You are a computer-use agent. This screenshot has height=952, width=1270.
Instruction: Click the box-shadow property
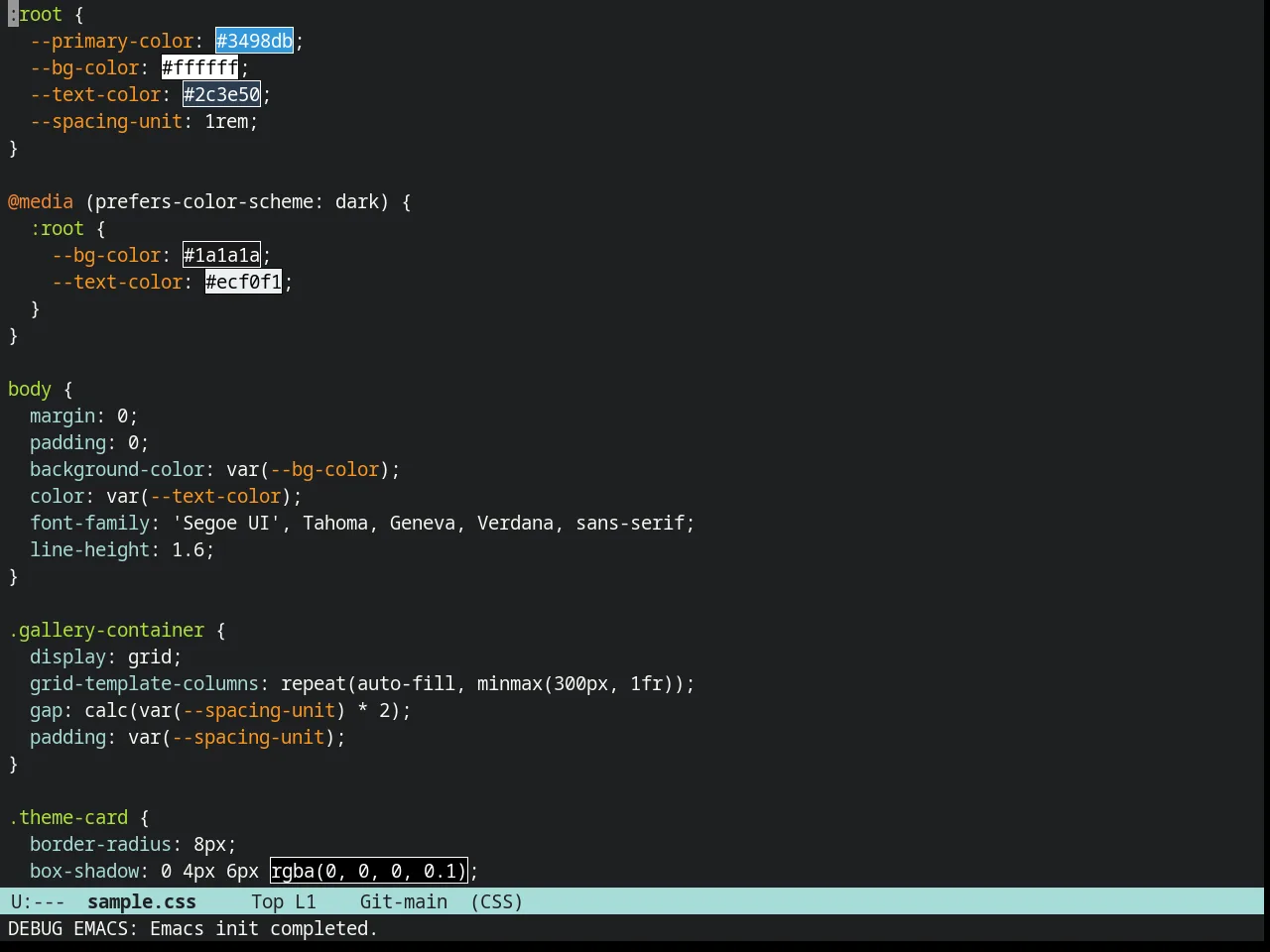coord(84,871)
